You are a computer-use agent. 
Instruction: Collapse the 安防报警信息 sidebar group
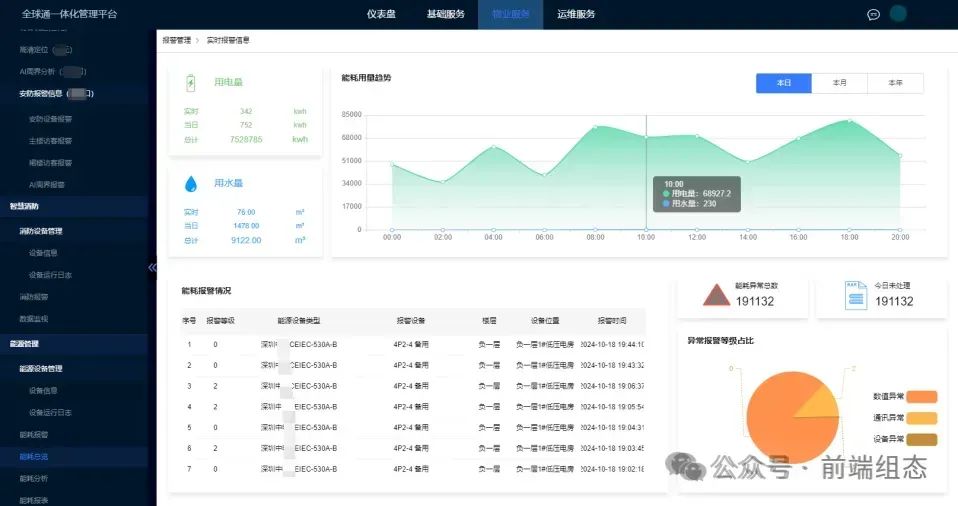click(56, 94)
